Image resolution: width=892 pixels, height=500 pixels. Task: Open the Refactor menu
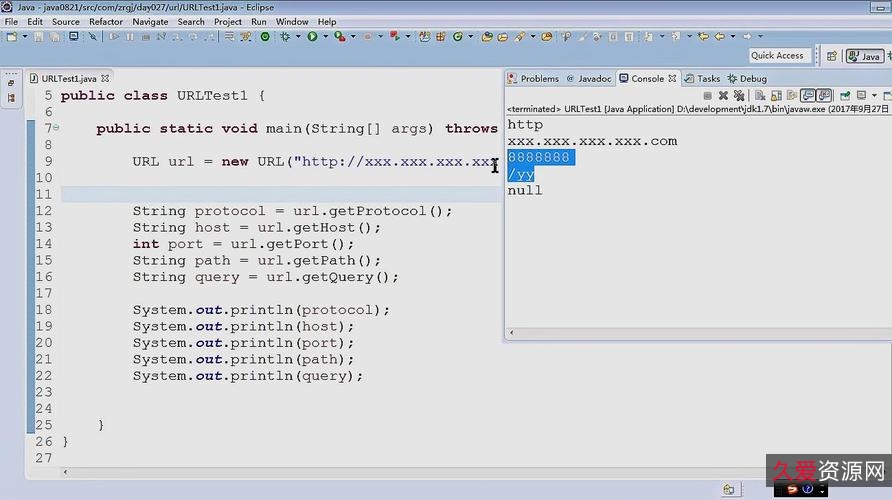coord(106,21)
